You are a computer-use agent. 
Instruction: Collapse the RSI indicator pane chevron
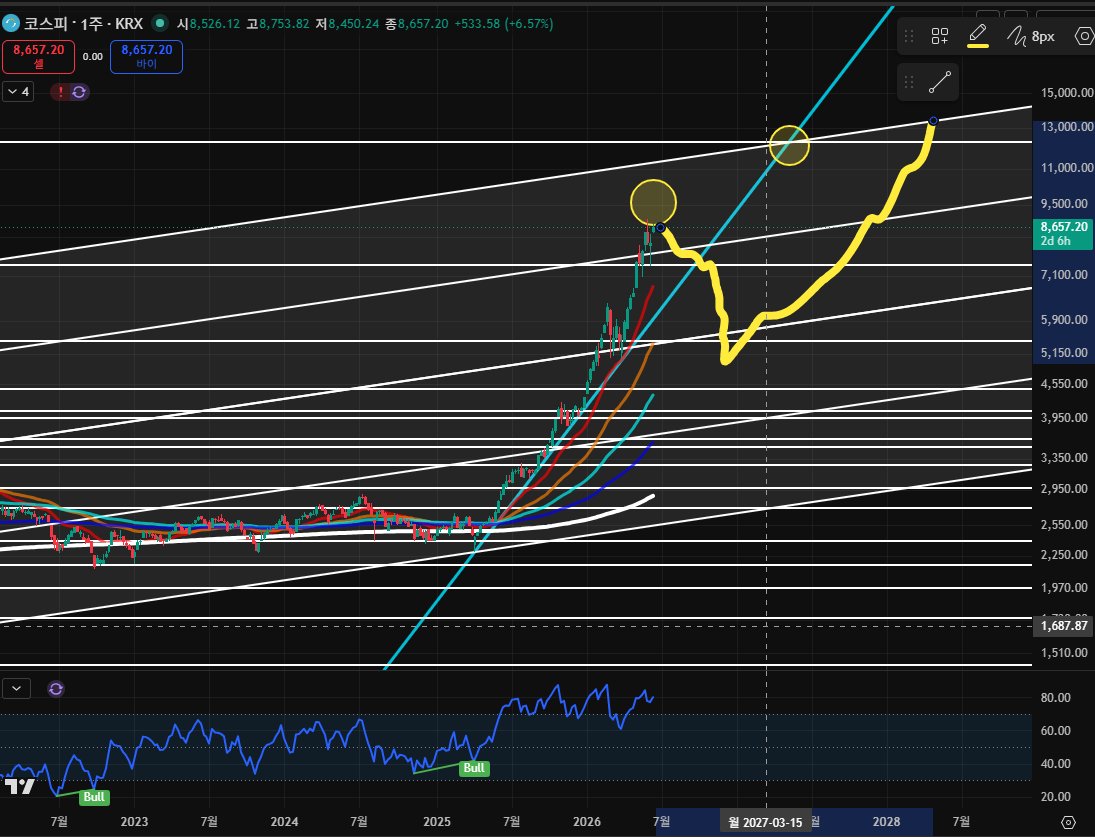click(17, 689)
